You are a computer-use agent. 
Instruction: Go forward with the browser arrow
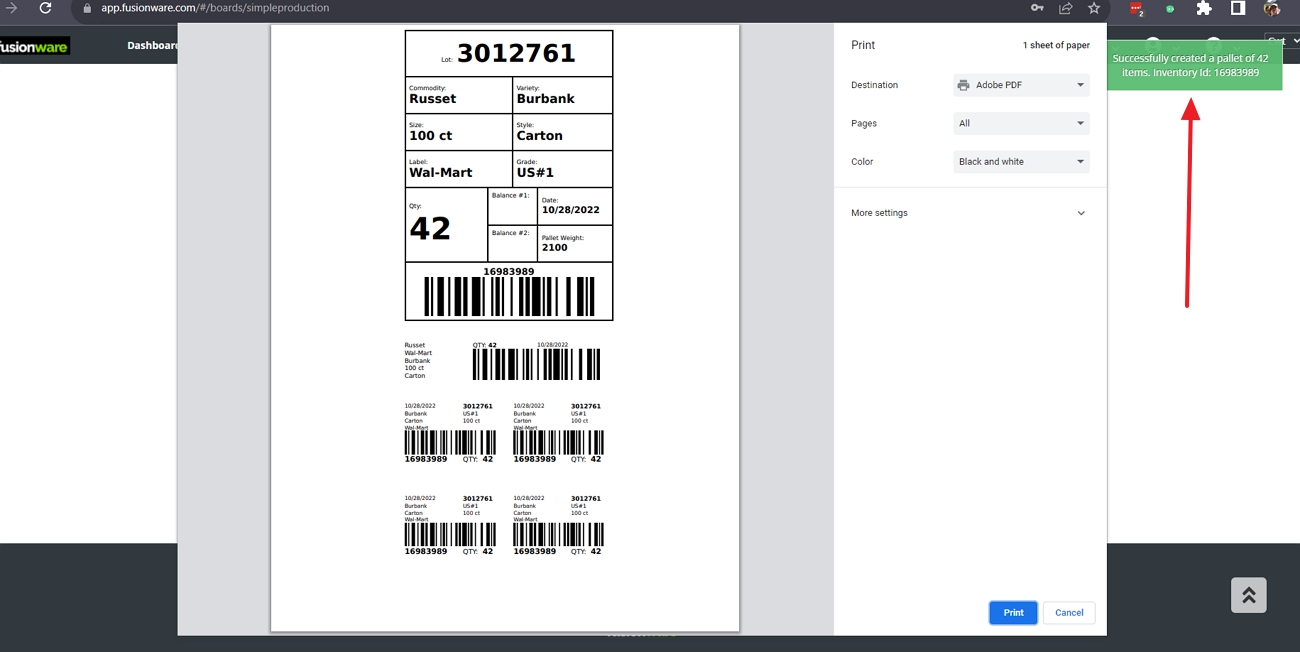click(12, 8)
